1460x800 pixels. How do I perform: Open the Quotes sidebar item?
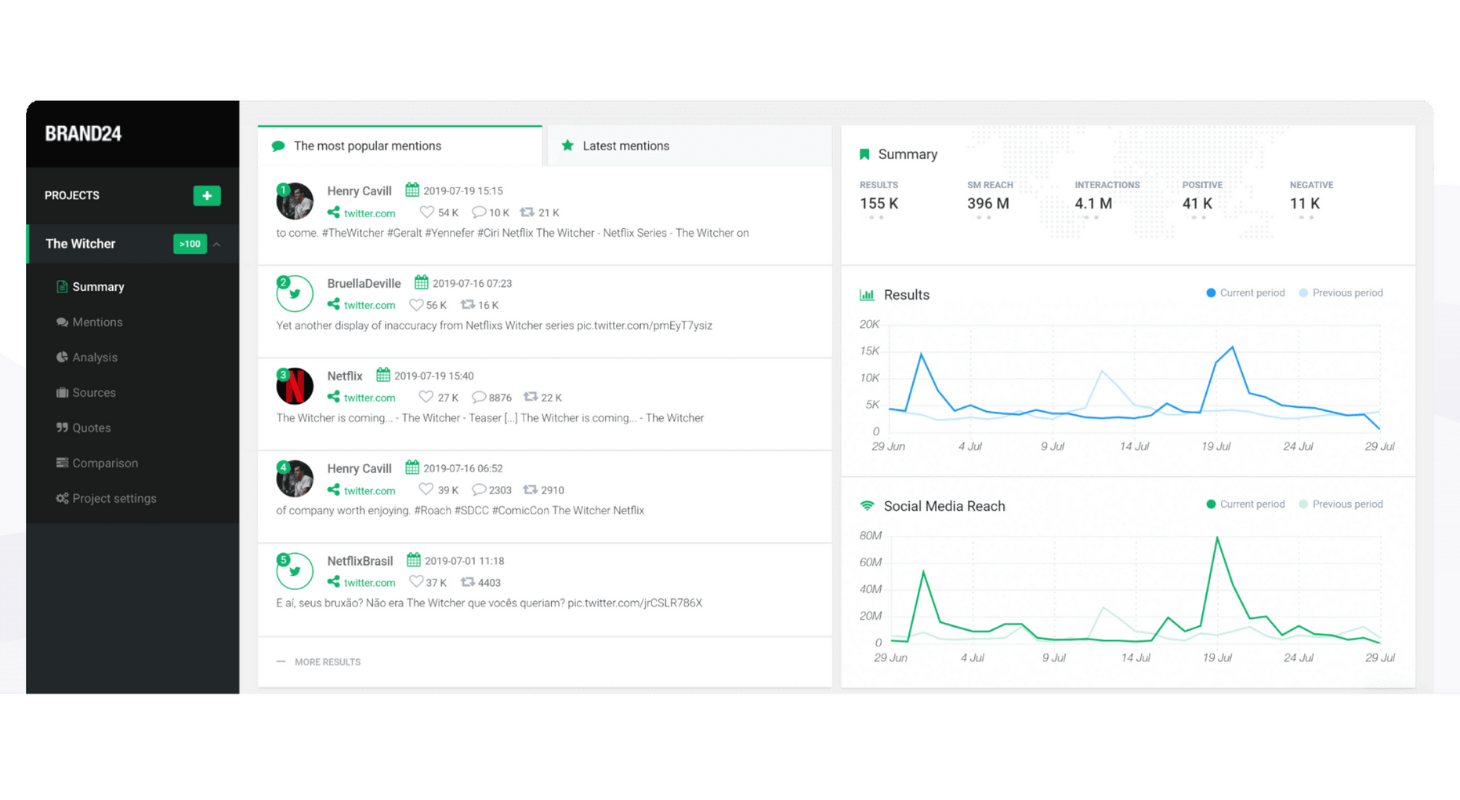coord(91,428)
